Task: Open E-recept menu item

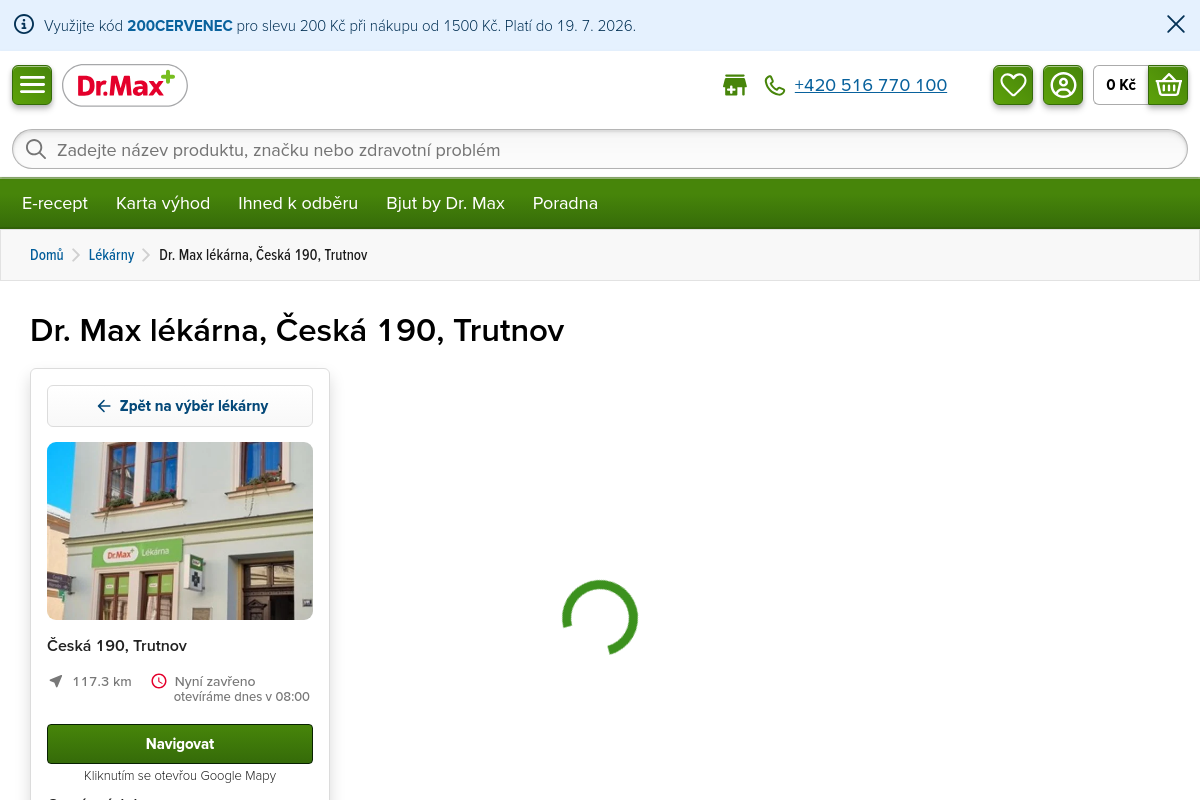Action: tap(55, 203)
